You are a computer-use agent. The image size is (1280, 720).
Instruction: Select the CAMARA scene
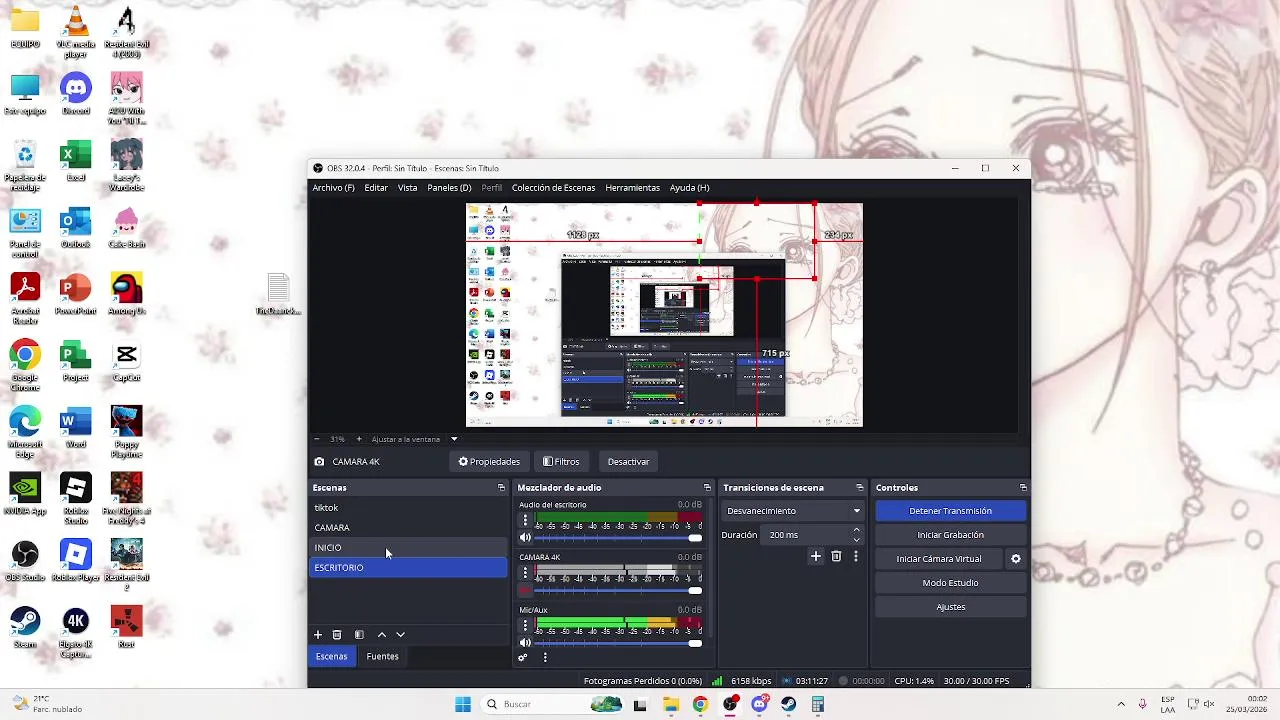pos(409,528)
